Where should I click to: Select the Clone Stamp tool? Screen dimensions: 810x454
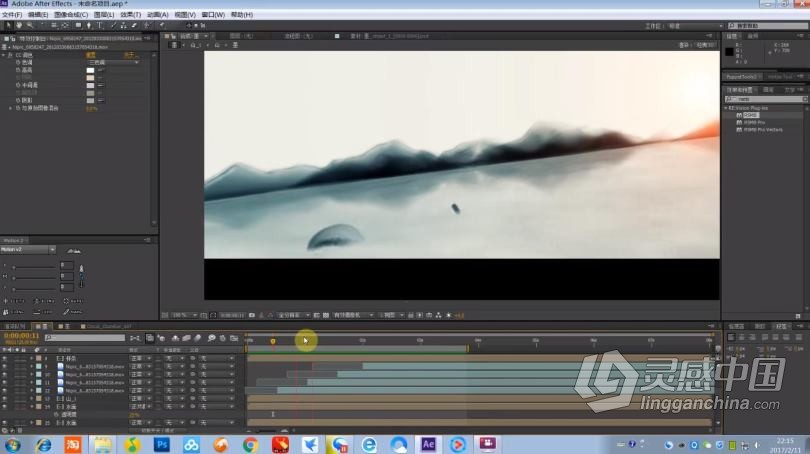click(123, 25)
